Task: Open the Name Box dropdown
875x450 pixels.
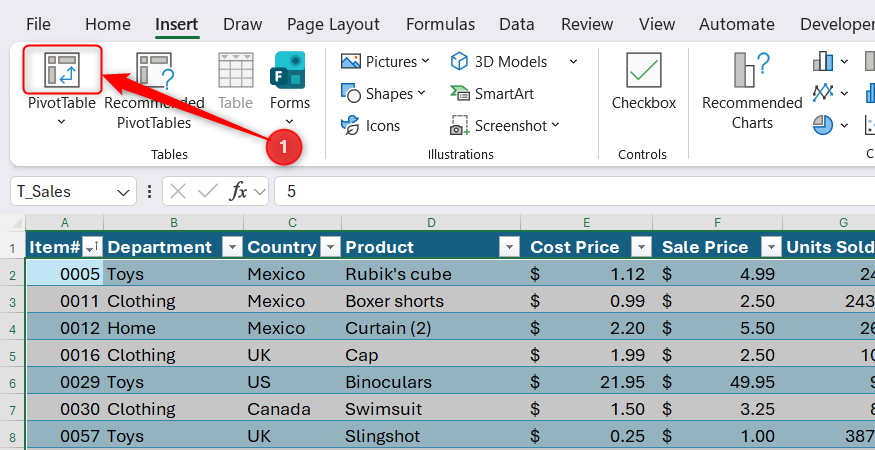Action: click(x=123, y=193)
